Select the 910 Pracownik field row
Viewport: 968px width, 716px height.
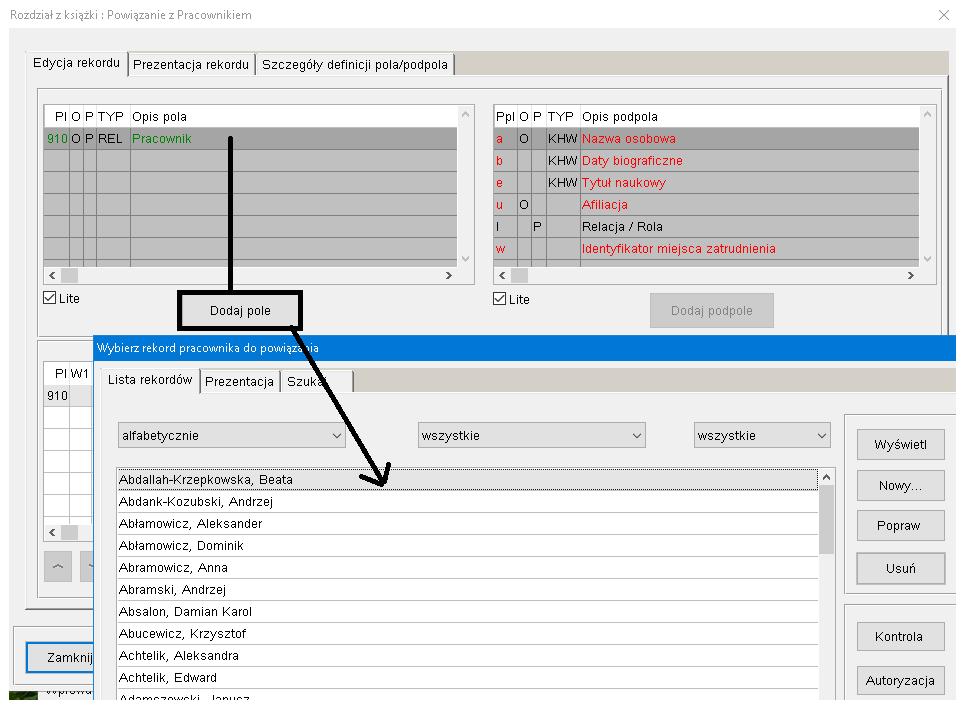pyautogui.click(x=250, y=139)
